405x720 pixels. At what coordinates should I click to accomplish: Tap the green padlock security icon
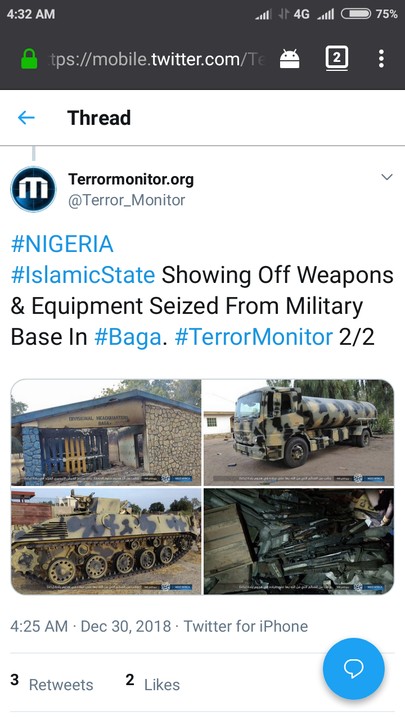click(x=29, y=59)
